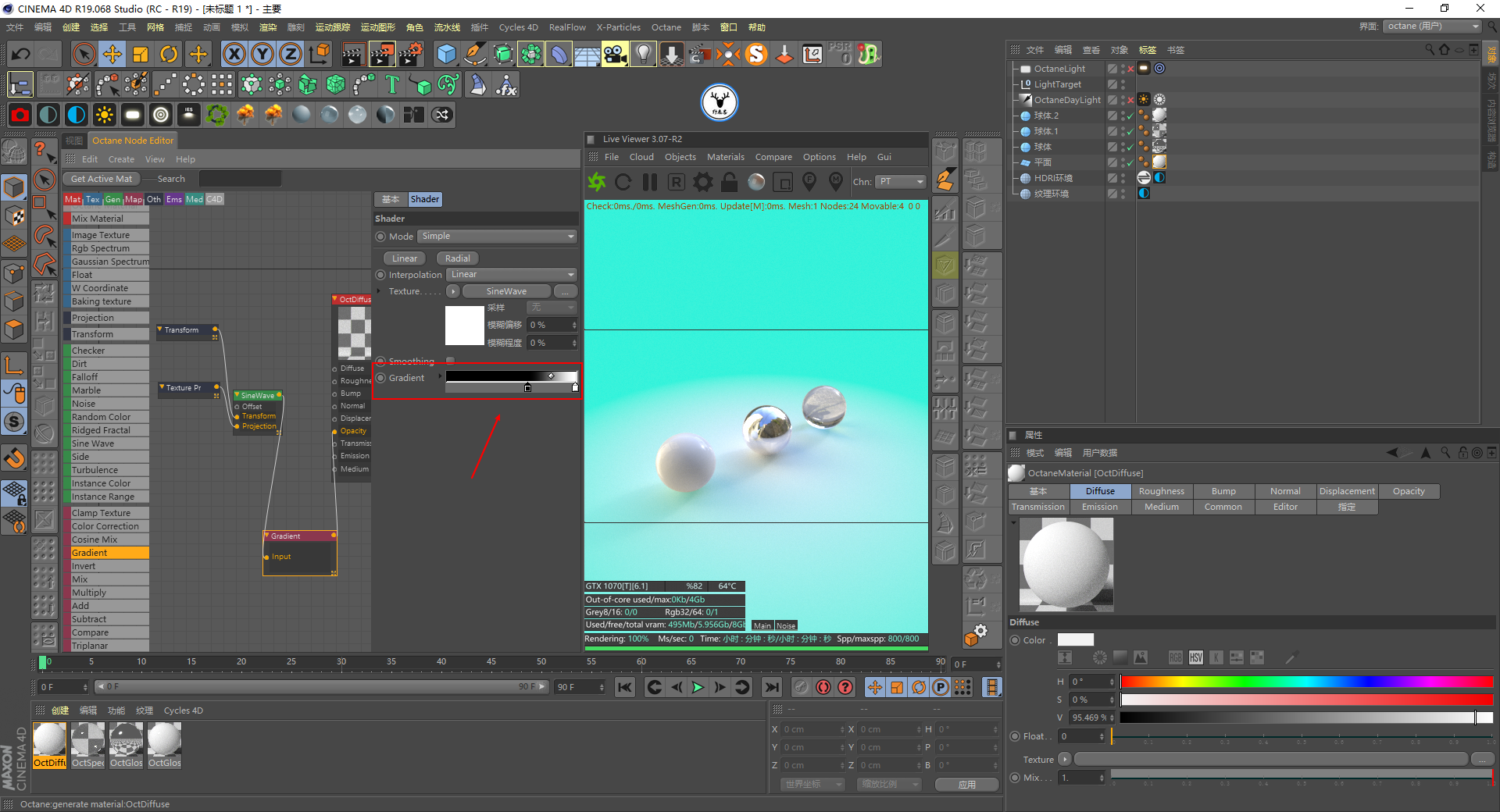Open the Interpolation Linear dropdown
1500x812 pixels.
(512, 275)
